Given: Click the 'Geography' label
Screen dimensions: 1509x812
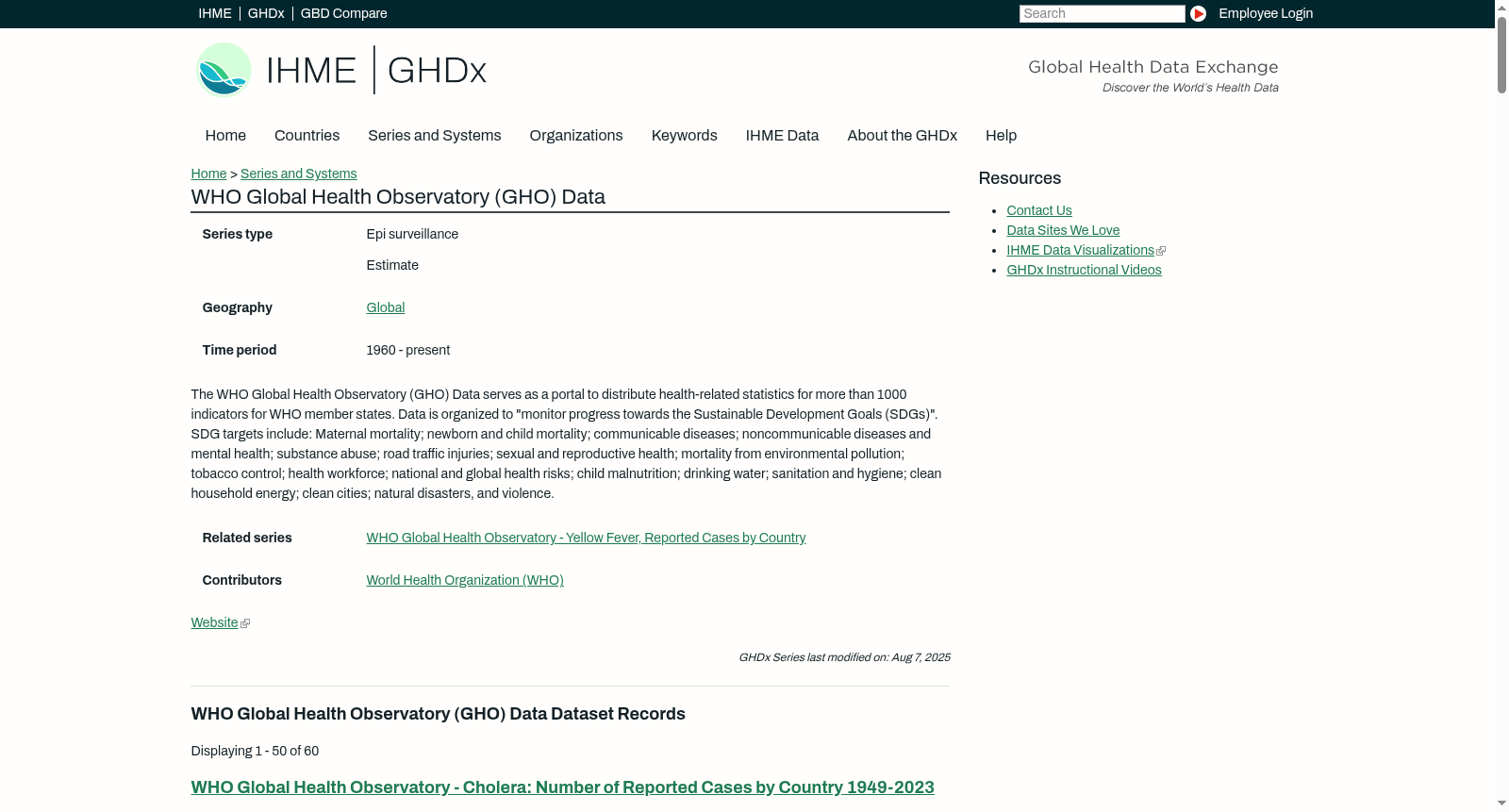Looking at the screenshot, I should tap(237, 307).
